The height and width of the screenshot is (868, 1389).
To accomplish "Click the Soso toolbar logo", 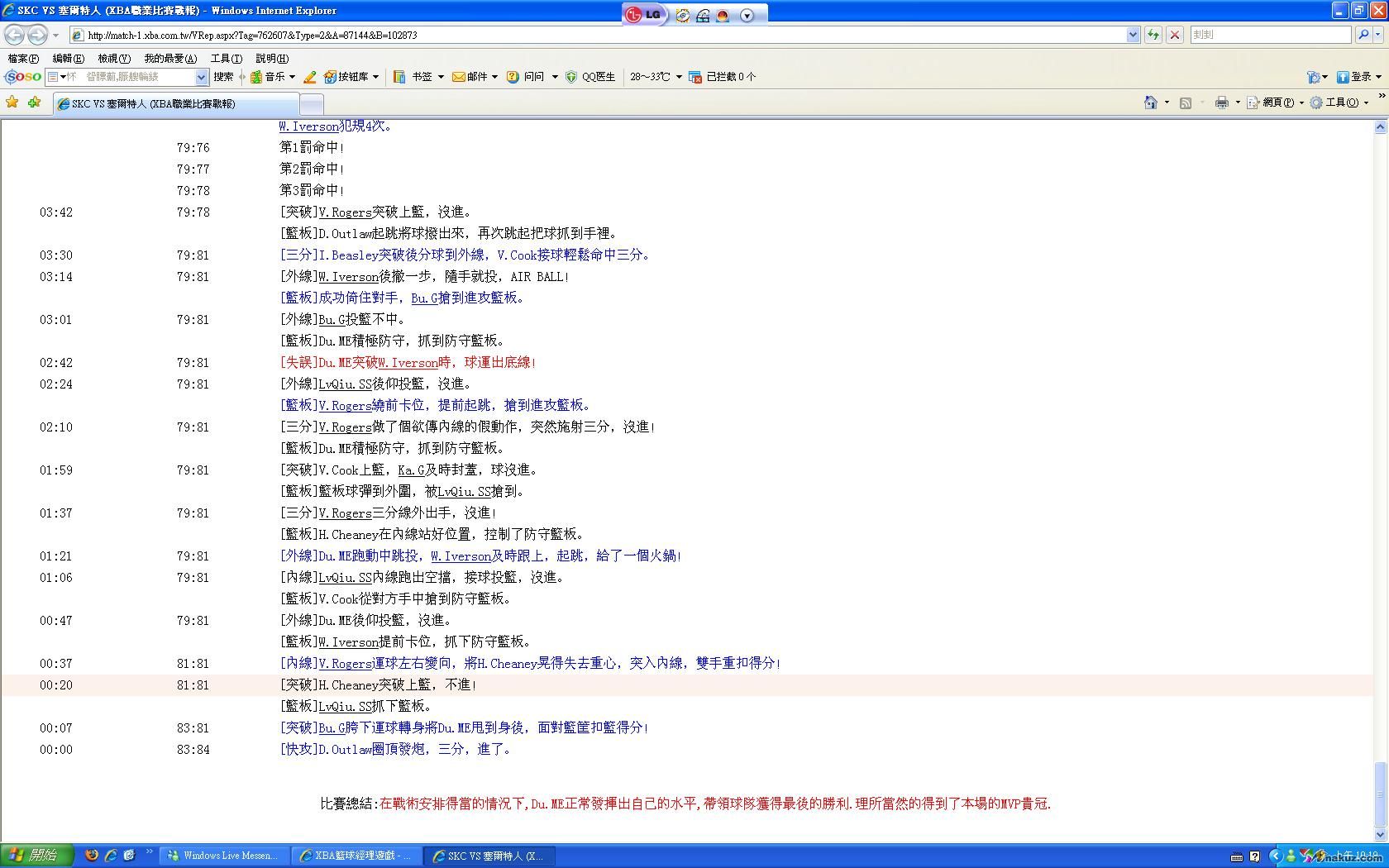I will point(22,76).
